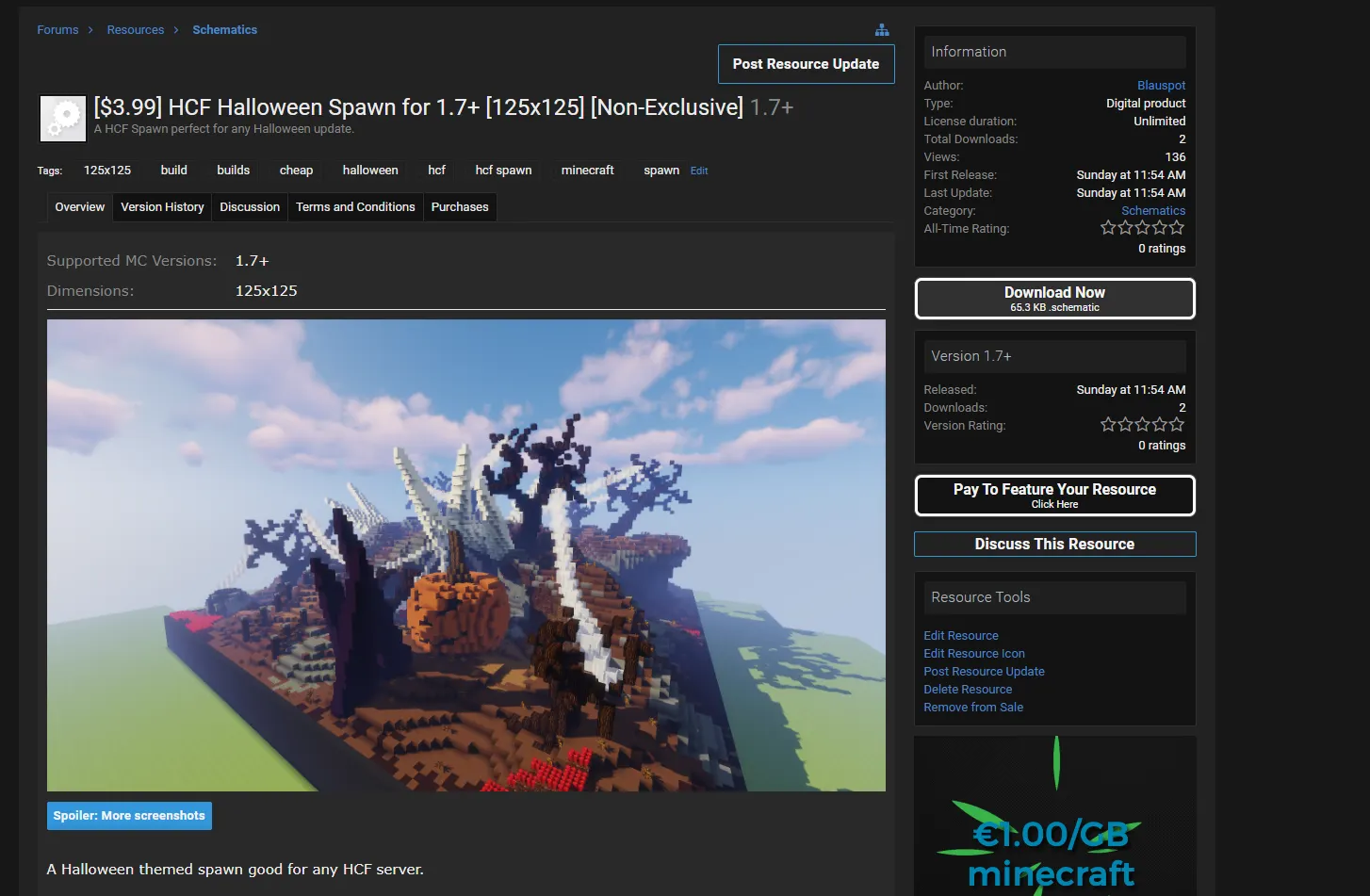Viewport: 1370px width, 896px height.
Task: Open Post Resource Update tool link
Action: (984, 672)
